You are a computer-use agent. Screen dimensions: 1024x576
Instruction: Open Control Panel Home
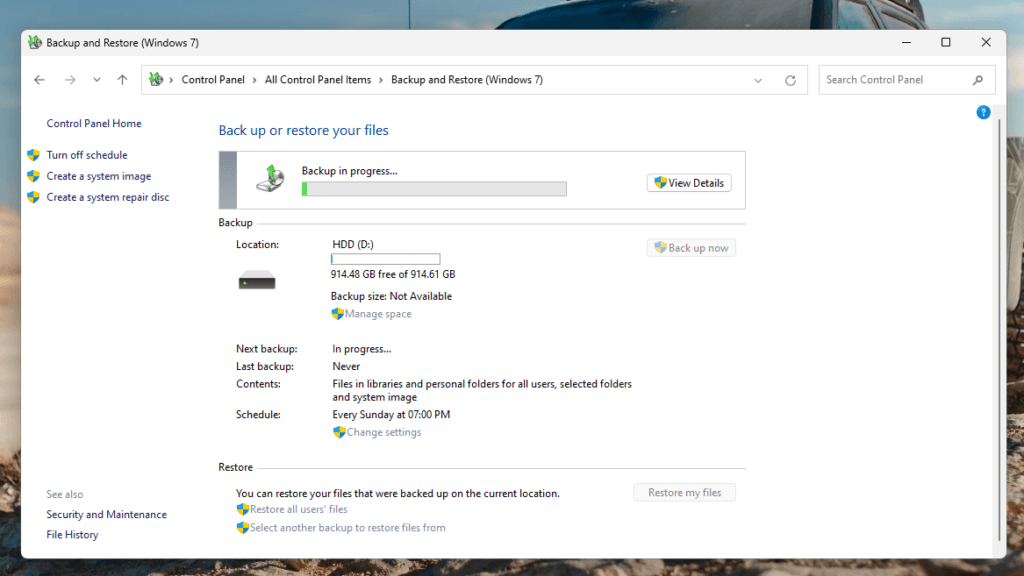tap(93, 123)
